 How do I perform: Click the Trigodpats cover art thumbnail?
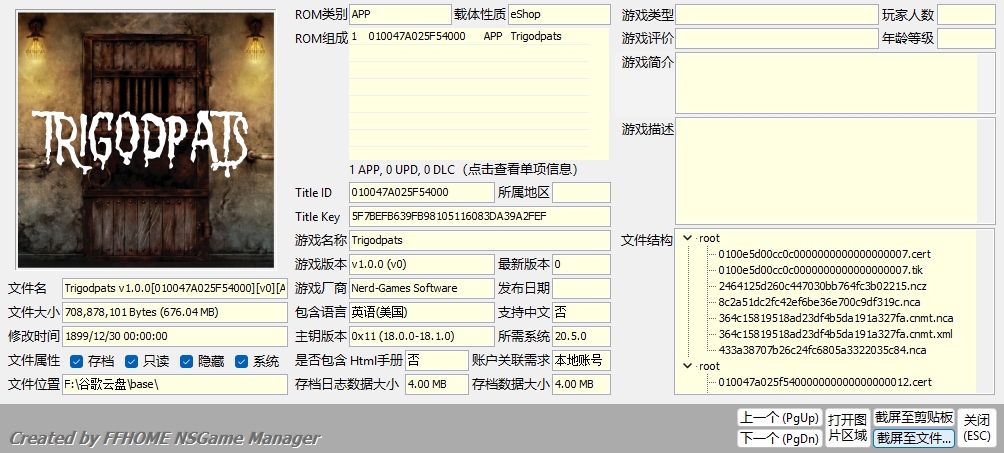pos(146,140)
